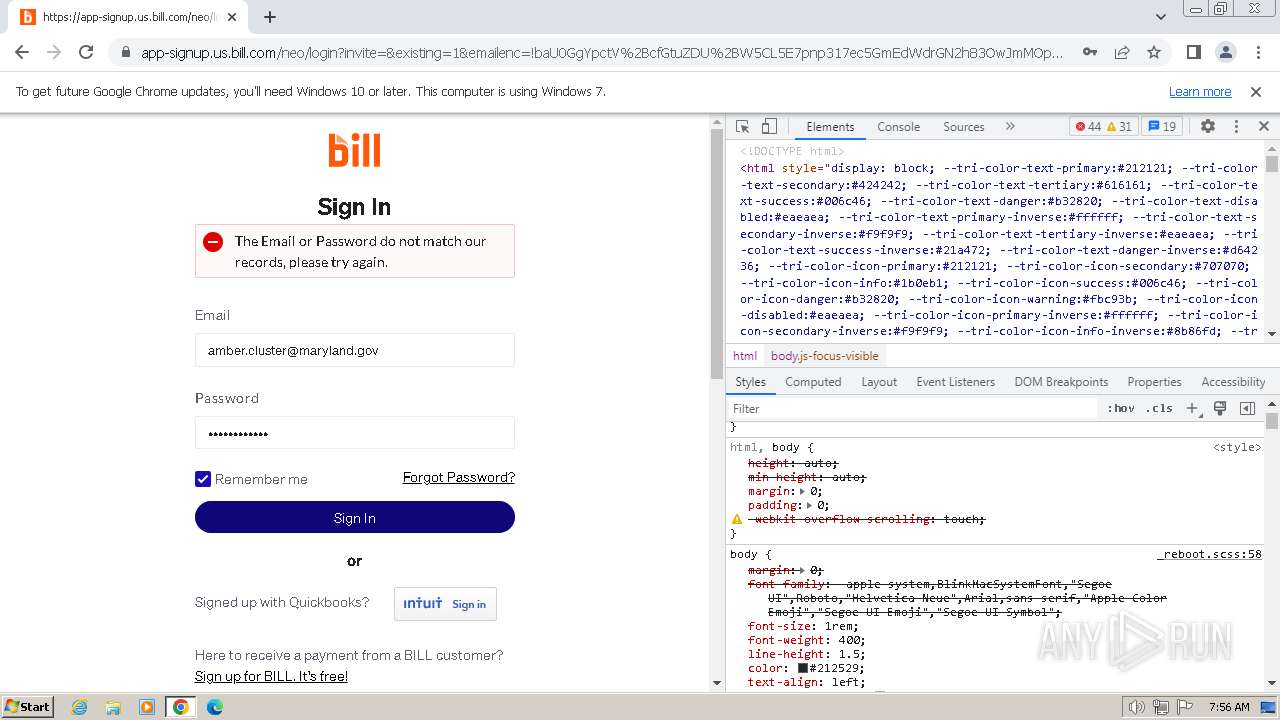
Task: Toggle computed styles sidebar icon
Action: coord(1247,408)
